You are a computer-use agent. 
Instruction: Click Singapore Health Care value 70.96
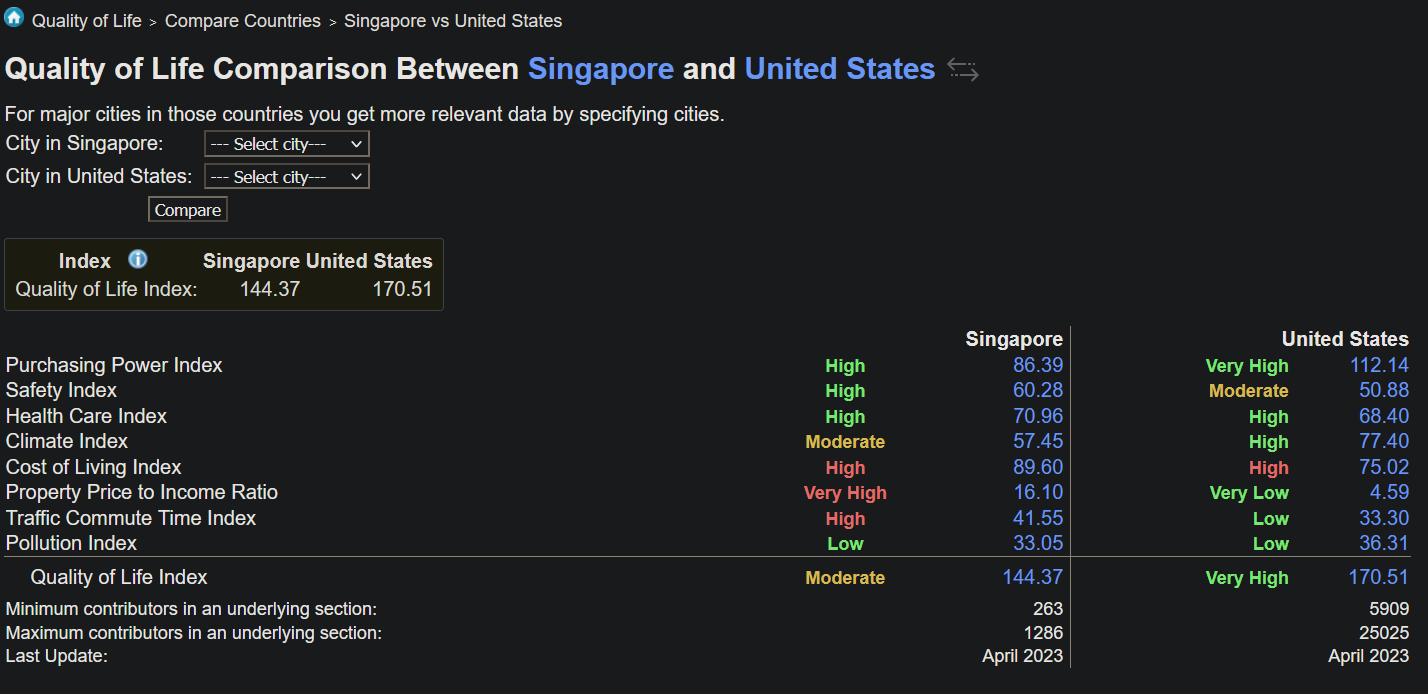(x=1038, y=416)
